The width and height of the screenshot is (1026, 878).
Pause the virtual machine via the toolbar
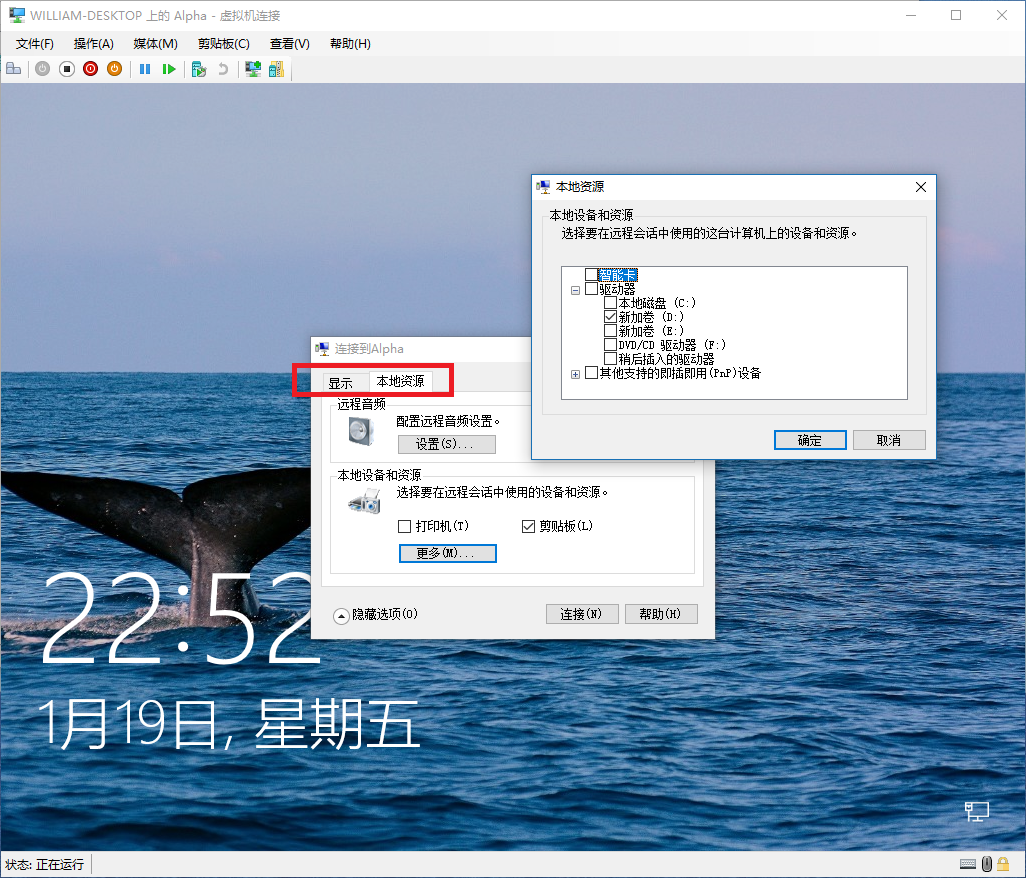tap(144, 68)
